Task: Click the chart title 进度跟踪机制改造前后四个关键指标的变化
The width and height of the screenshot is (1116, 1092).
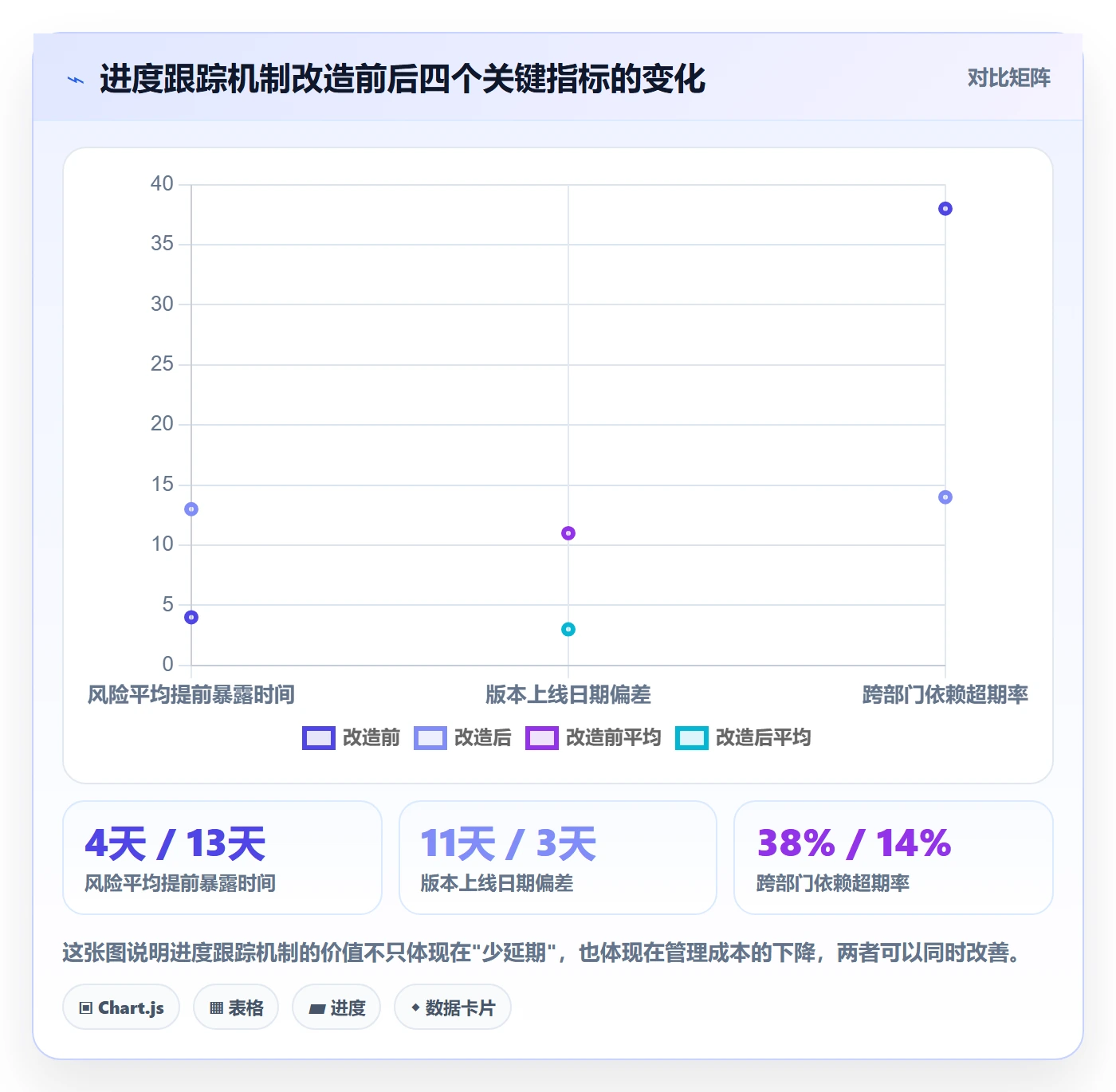Action: coord(403,79)
